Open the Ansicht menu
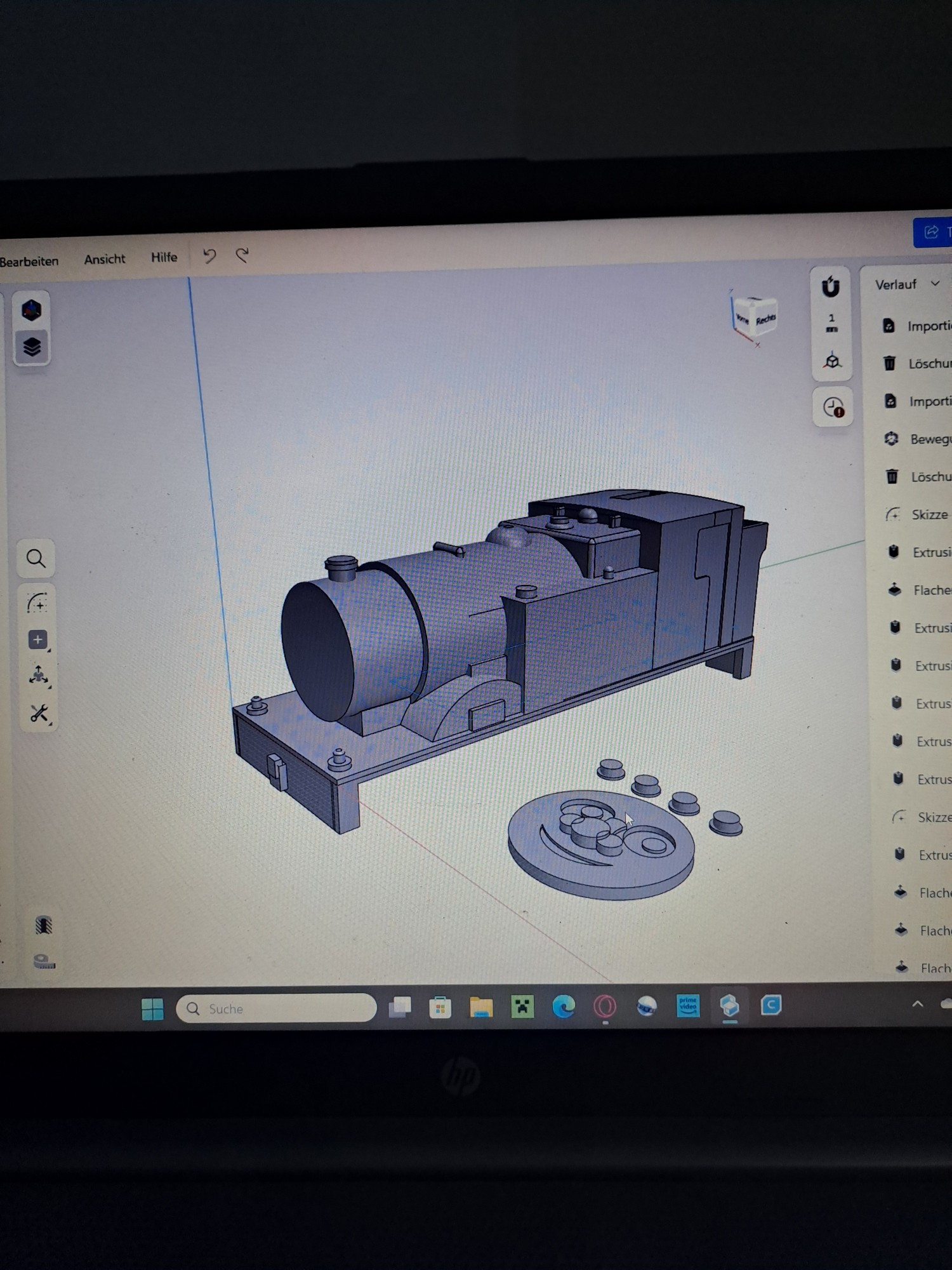 pos(105,259)
